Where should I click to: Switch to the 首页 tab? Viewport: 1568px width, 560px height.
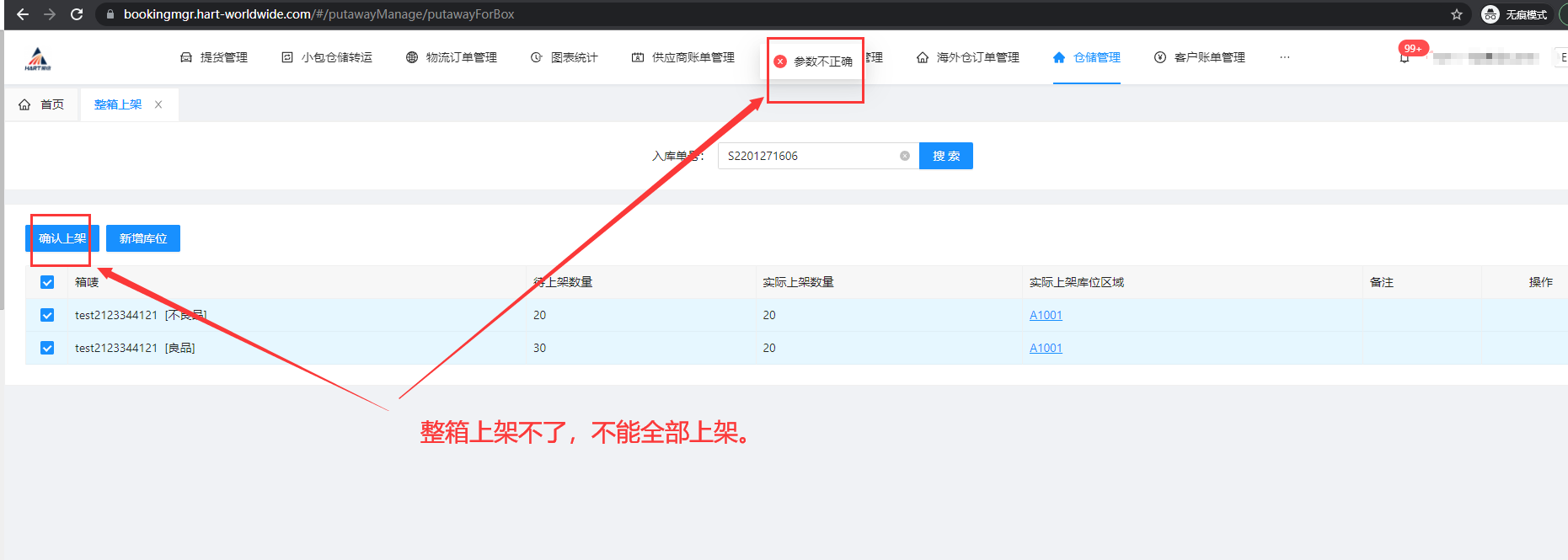pyautogui.click(x=42, y=104)
